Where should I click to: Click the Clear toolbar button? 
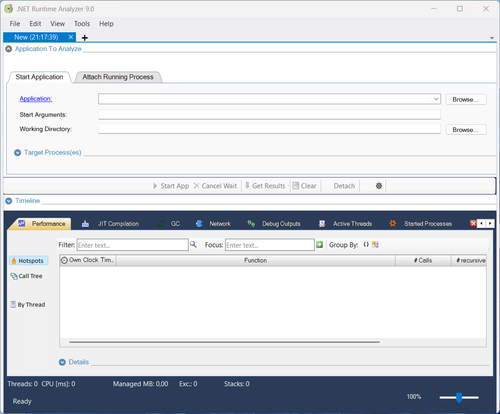point(304,186)
